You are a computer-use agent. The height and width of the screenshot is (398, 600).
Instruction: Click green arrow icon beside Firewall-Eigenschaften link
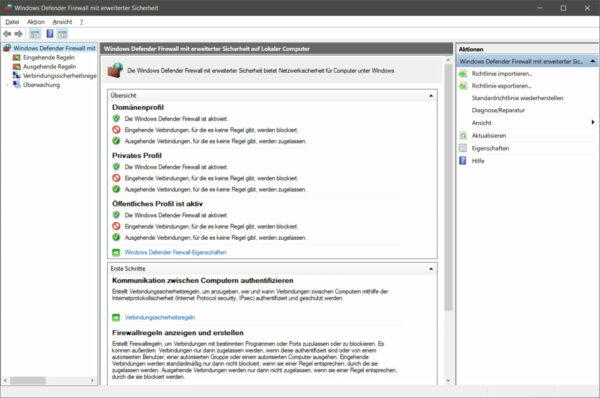pos(116,253)
